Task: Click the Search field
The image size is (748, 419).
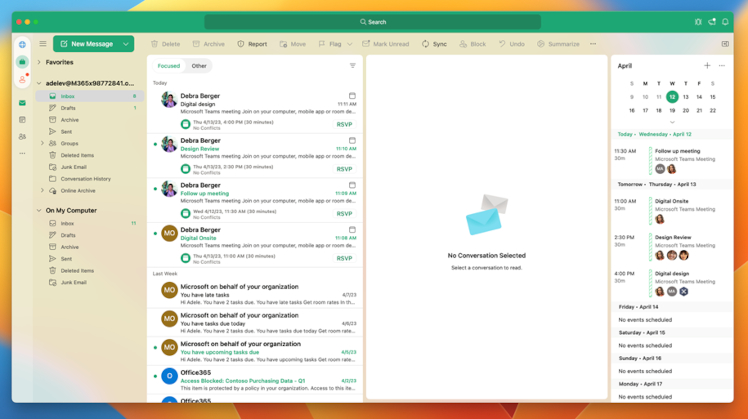Action: pos(373,22)
